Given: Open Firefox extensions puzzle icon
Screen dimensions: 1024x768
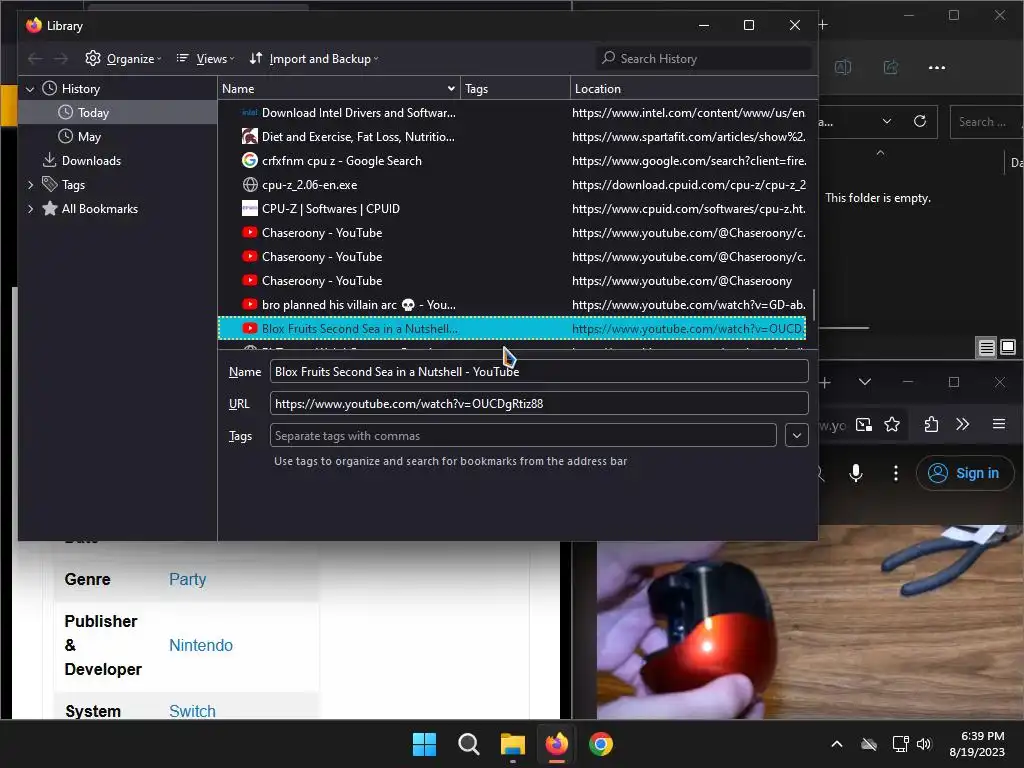Looking at the screenshot, I should (x=931, y=424).
